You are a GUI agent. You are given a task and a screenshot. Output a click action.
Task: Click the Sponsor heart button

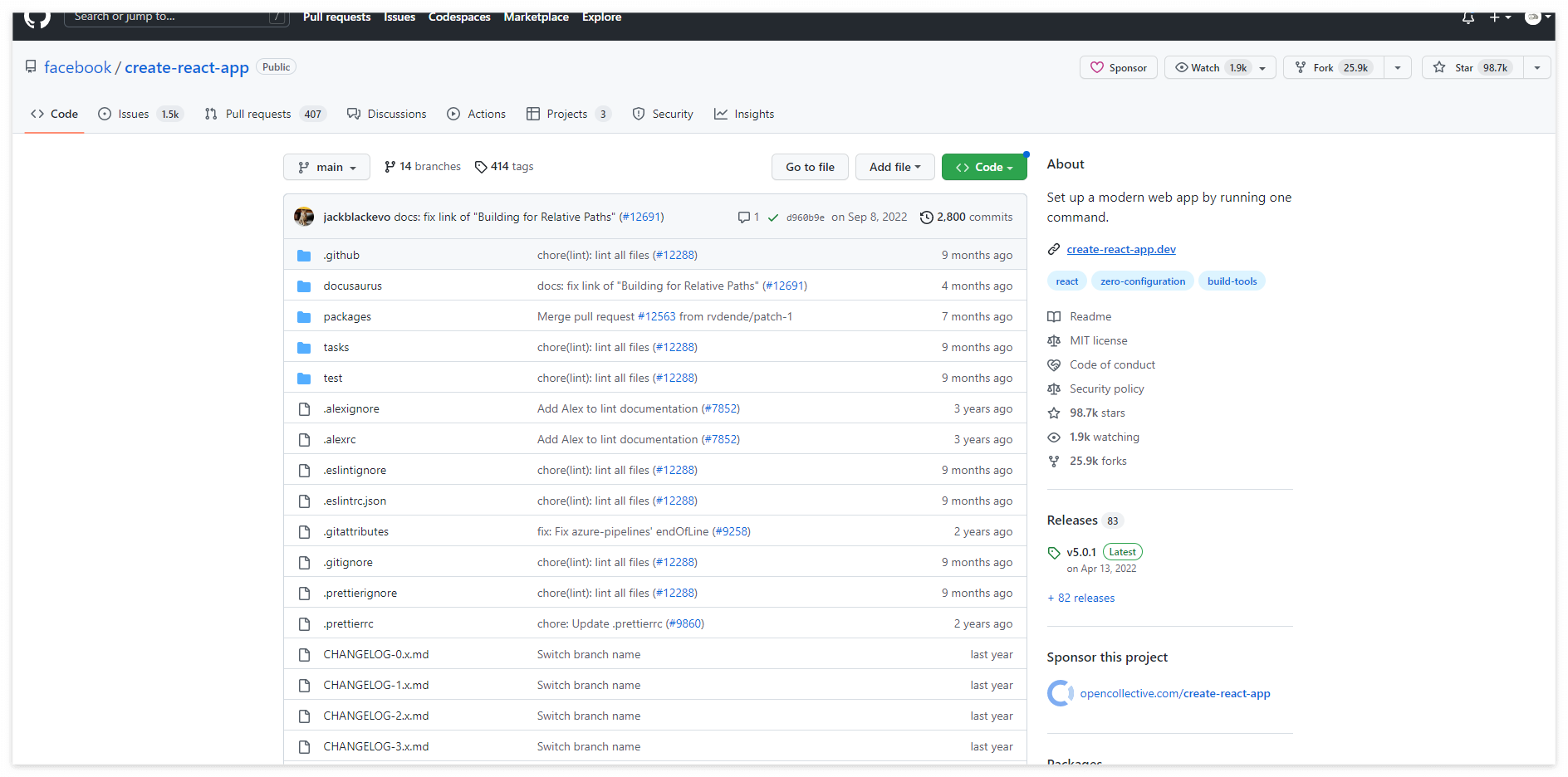coord(1118,68)
